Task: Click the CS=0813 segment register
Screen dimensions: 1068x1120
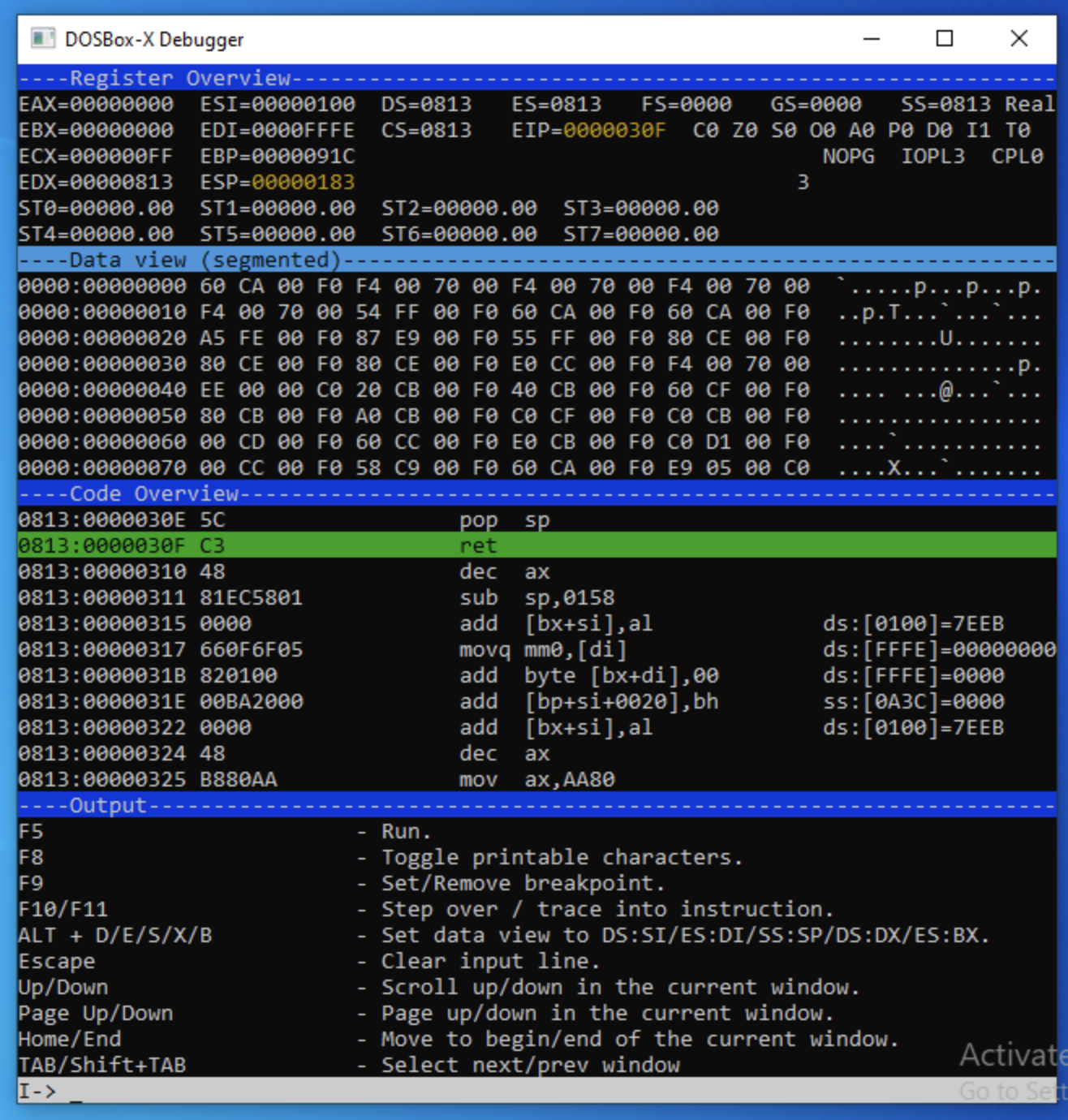Action: pos(426,130)
